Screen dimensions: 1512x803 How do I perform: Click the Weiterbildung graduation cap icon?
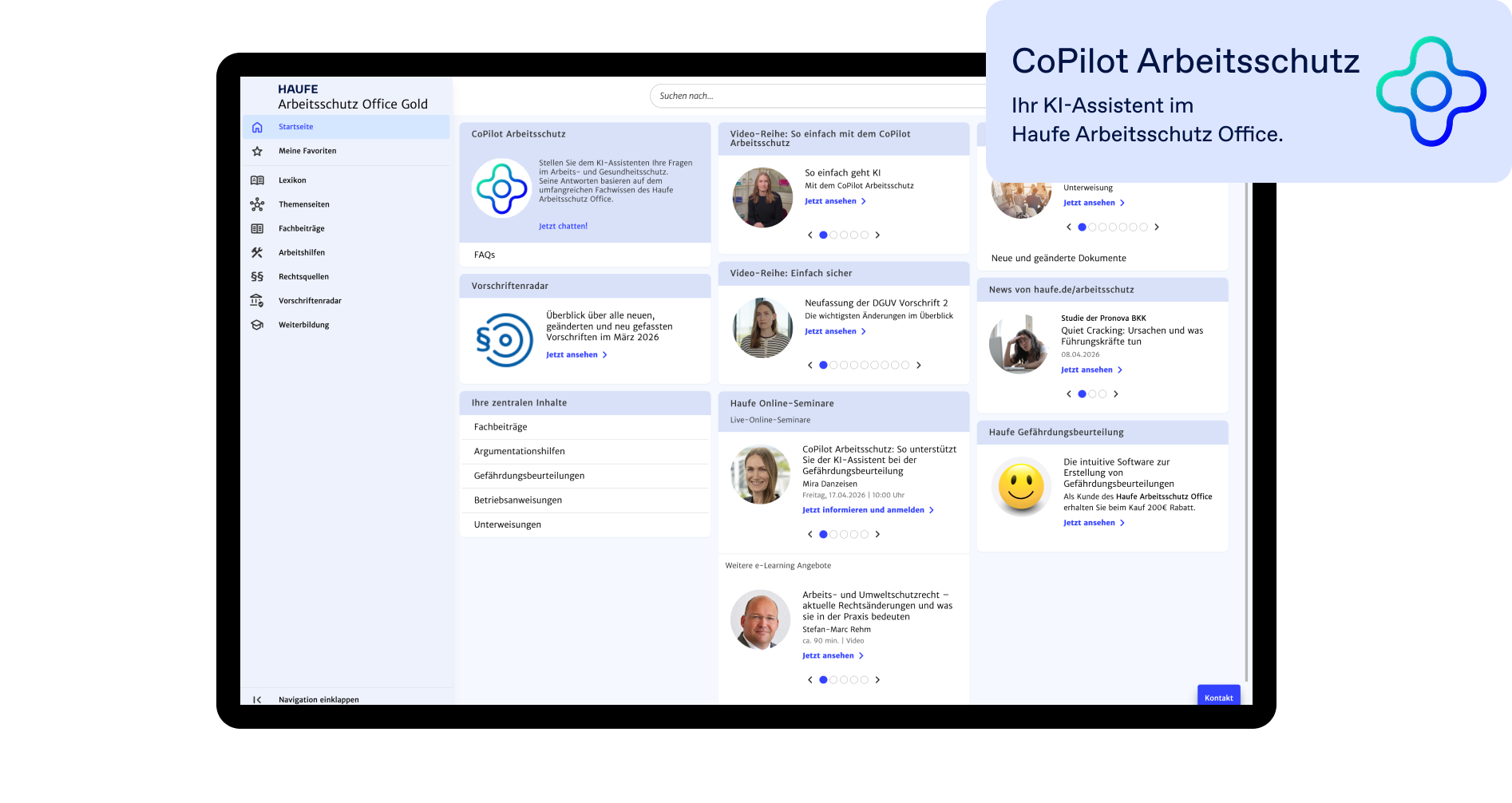[x=257, y=325]
